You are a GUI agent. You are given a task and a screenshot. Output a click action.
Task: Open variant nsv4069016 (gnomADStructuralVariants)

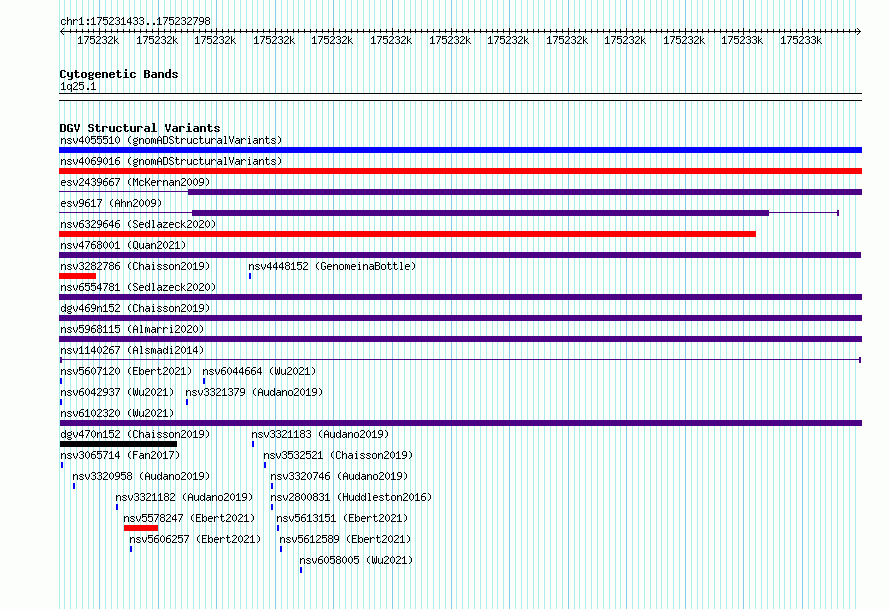[171, 161]
